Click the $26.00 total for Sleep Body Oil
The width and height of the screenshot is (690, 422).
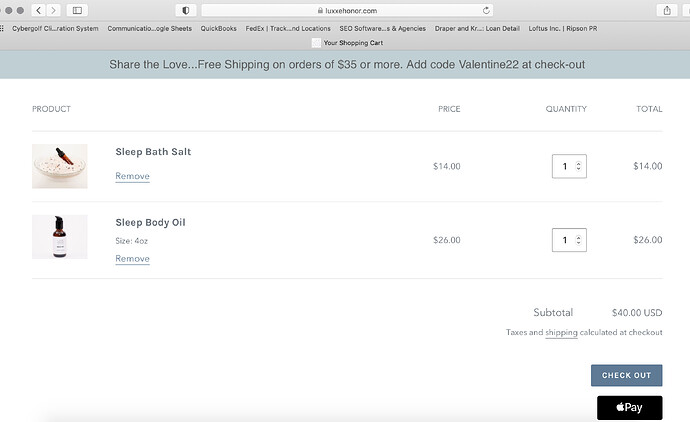(648, 240)
